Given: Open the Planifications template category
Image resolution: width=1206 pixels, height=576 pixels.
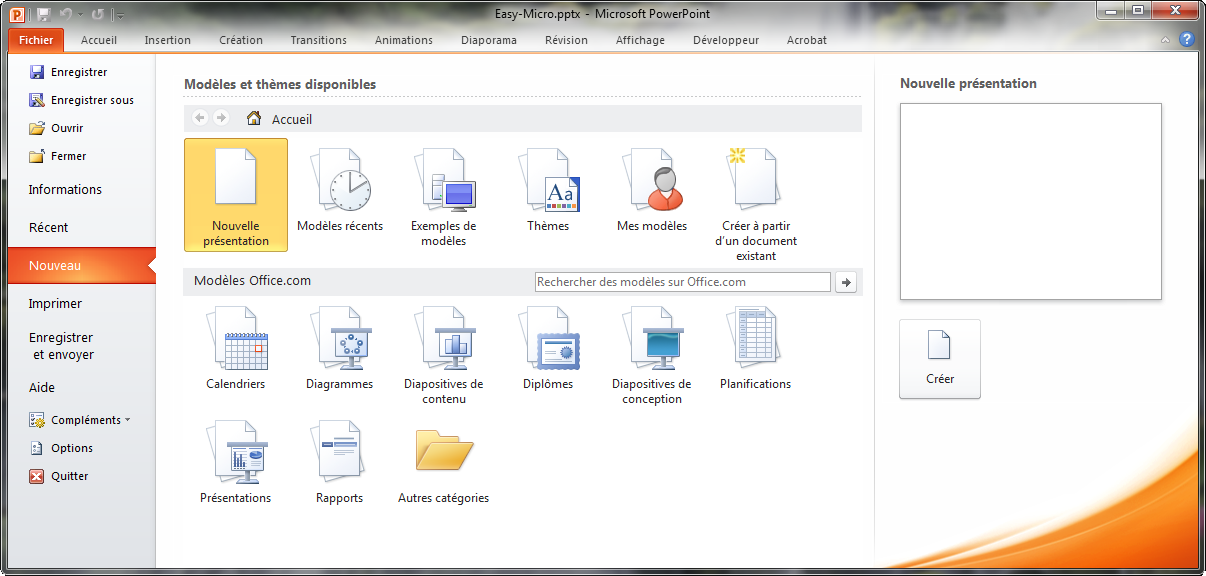Looking at the screenshot, I should 756,350.
